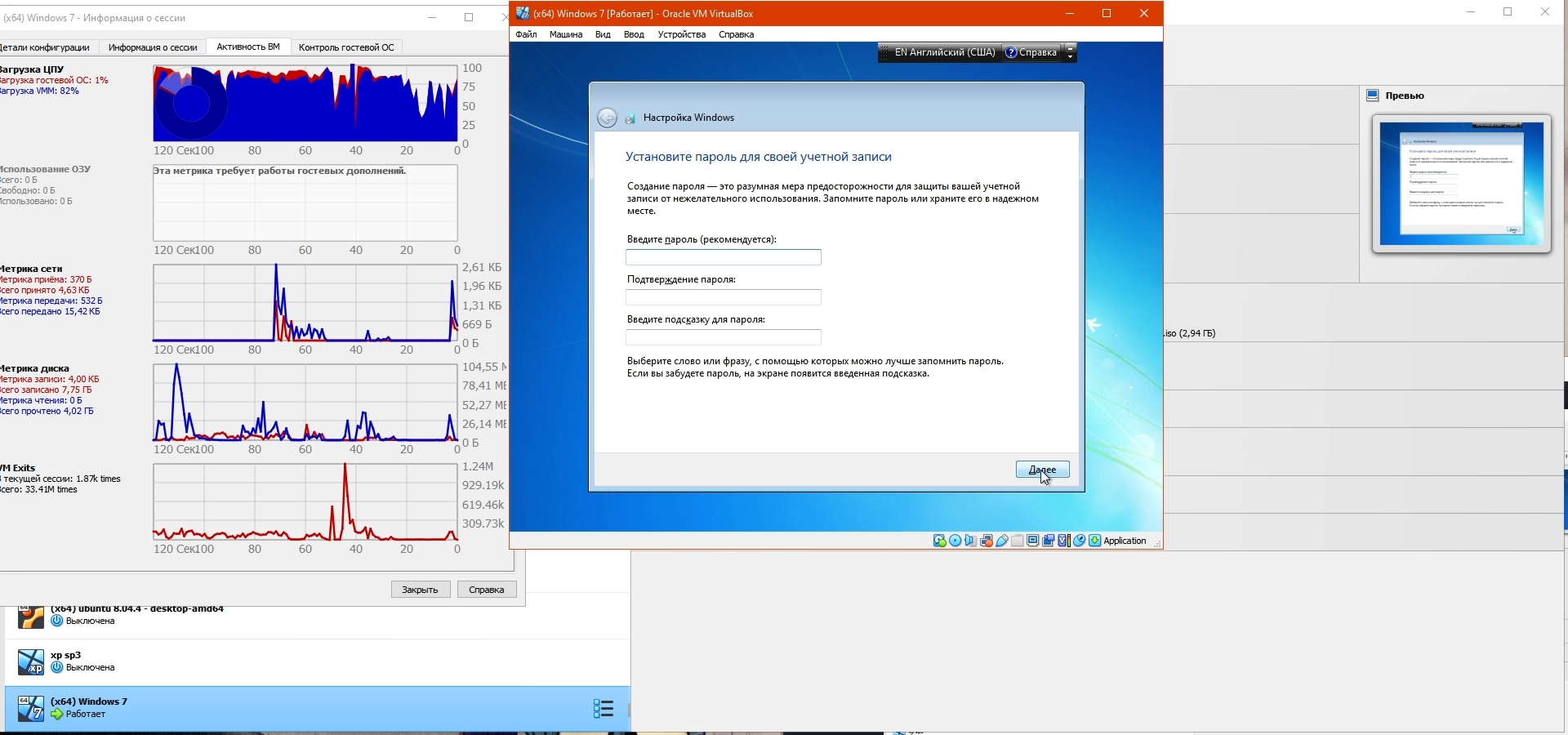Click the display monitor indicator in VM status bar

(1033, 541)
